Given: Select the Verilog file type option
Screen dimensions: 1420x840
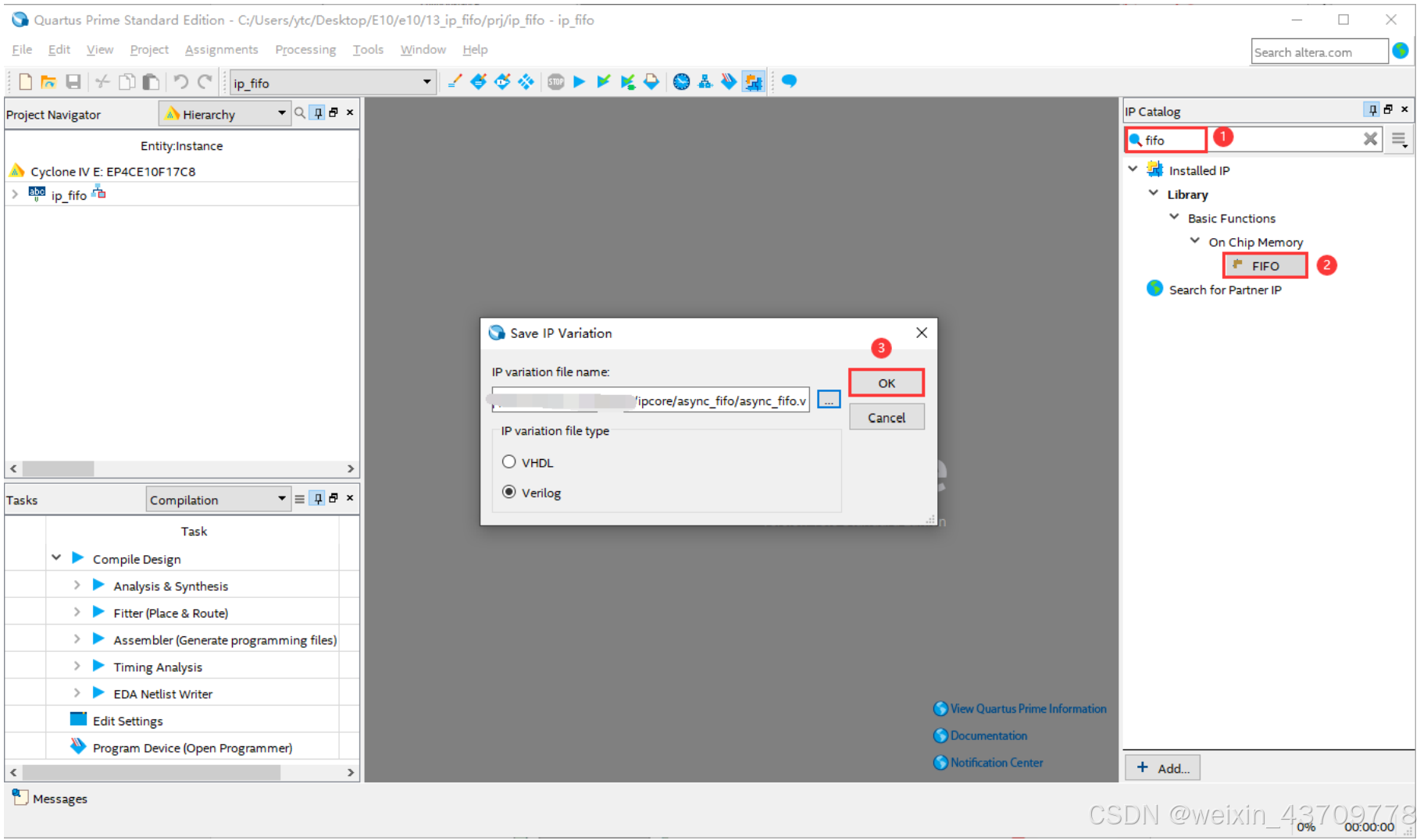Looking at the screenshot, I should pos(509,493).
